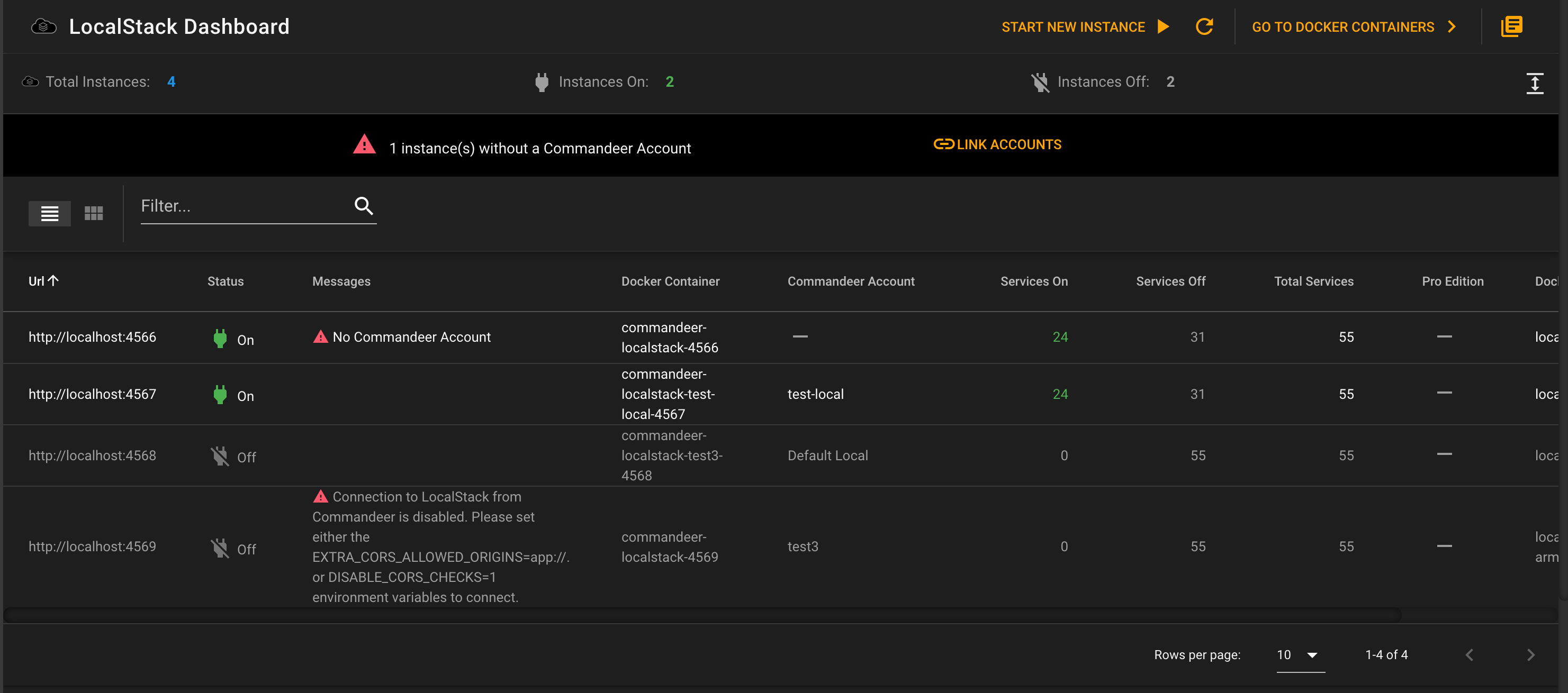Click play arrow icon beside START NEW INSTANCE
Screen dimensions: 1568x693
(x=1163, y=27)
